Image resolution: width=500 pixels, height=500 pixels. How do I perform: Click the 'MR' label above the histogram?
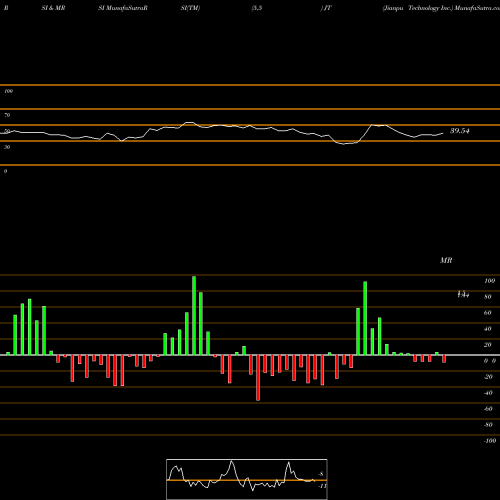[x=446, y=260]
